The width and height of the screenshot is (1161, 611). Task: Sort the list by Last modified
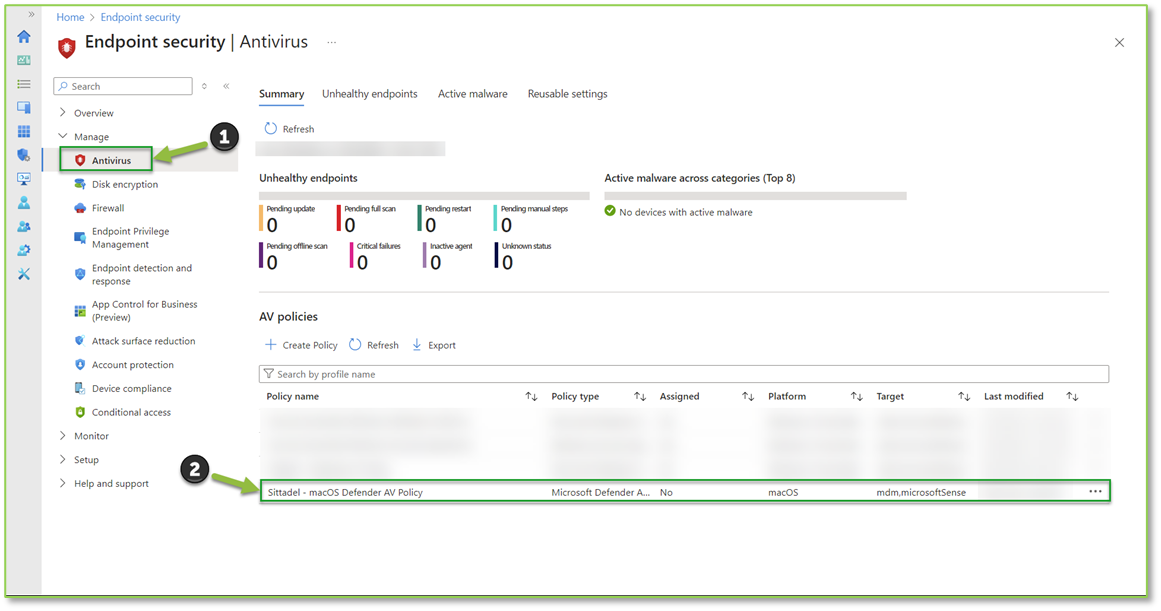click(1013, 396)
